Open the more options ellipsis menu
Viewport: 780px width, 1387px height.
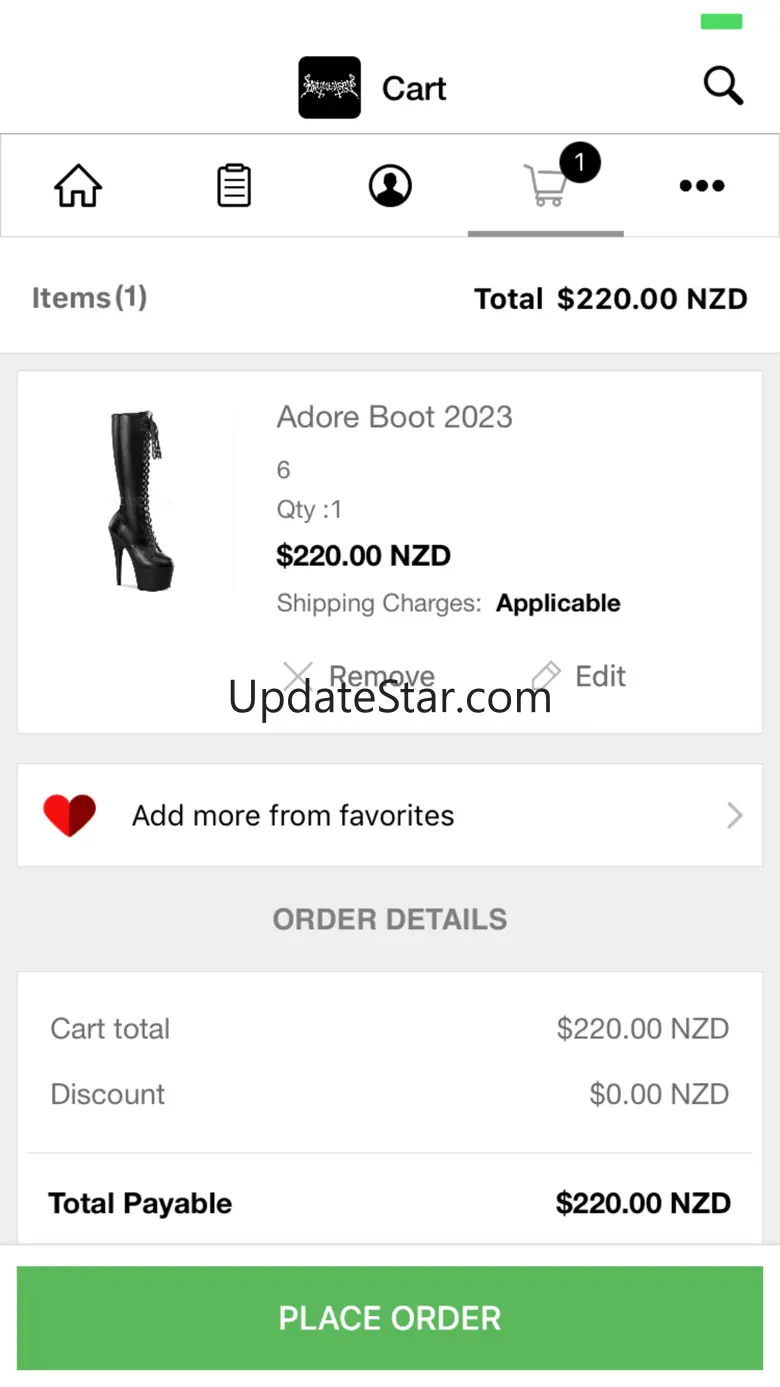pyautogui.click(x=702, y=186)
